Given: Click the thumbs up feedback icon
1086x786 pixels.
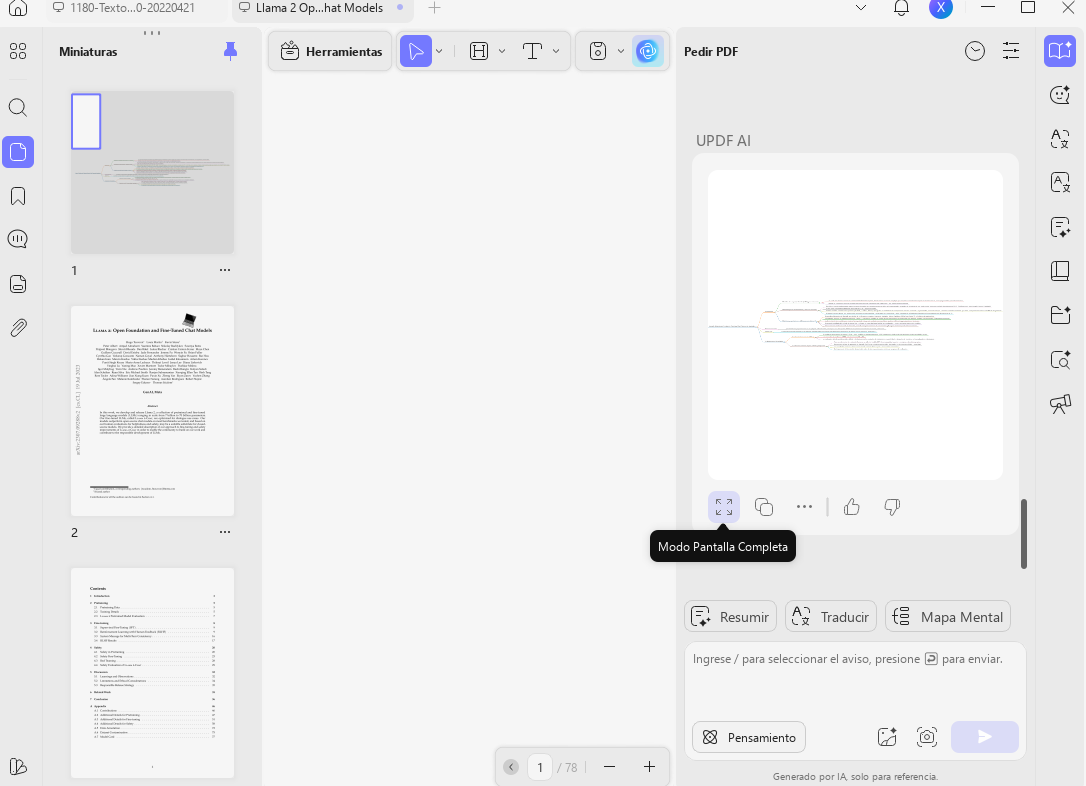Looking at the screenshot, I should point(852,507).
